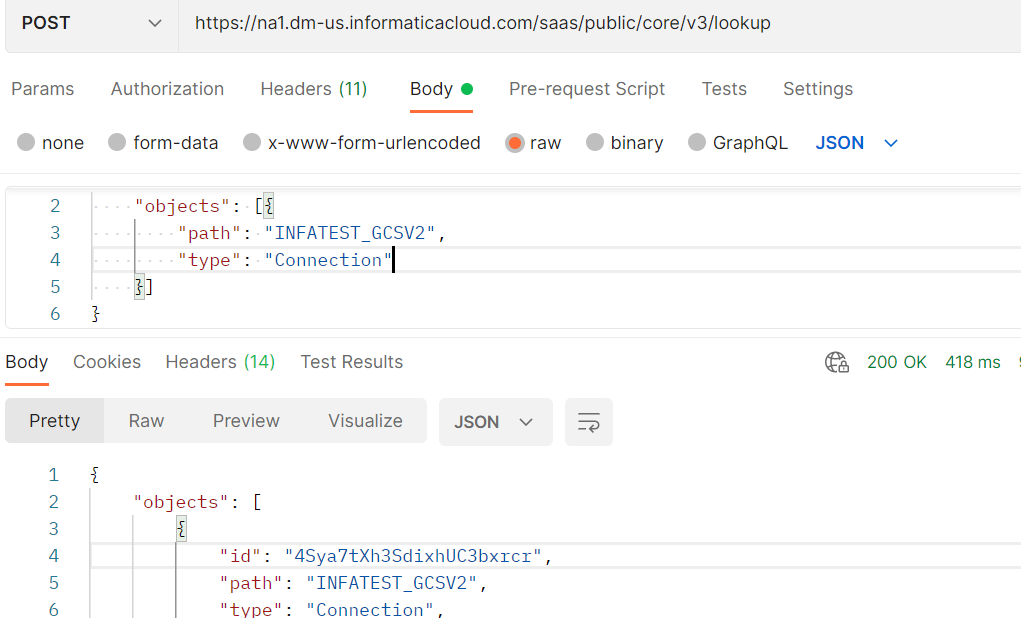Click the response id value 4Sya7tXh3SdixhUC3bxrcr
This screenshot has width=1021, height=618.
click(x=413, y=556)
